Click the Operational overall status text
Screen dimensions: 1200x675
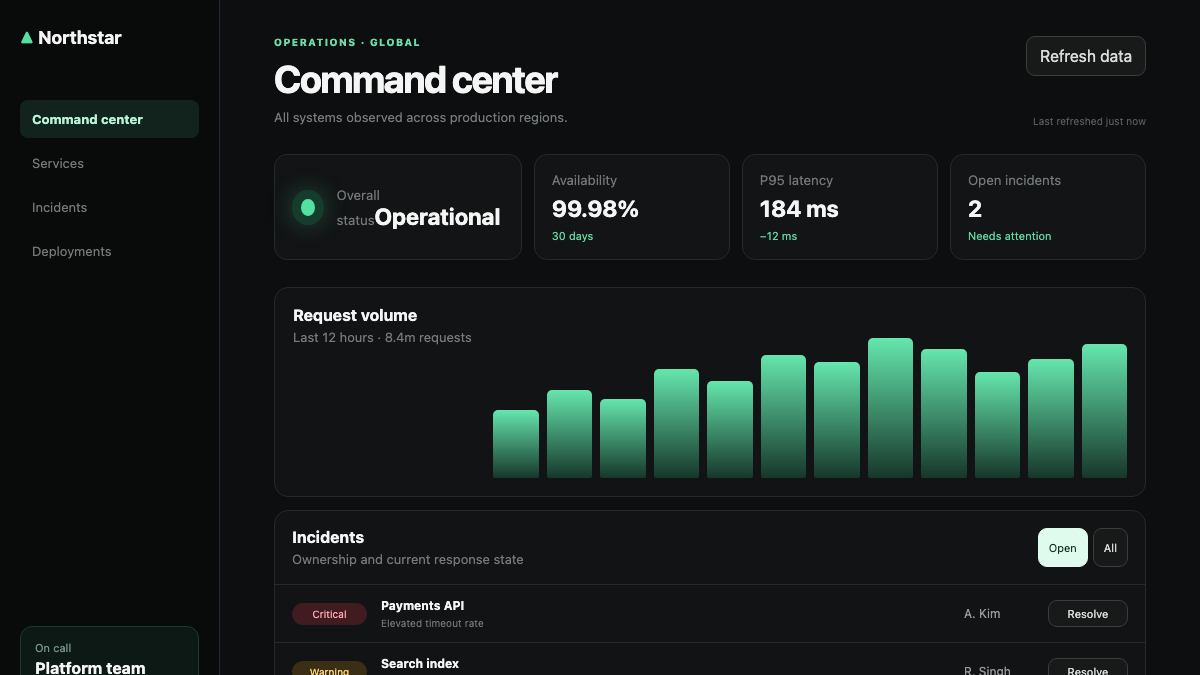click(437, 217)
